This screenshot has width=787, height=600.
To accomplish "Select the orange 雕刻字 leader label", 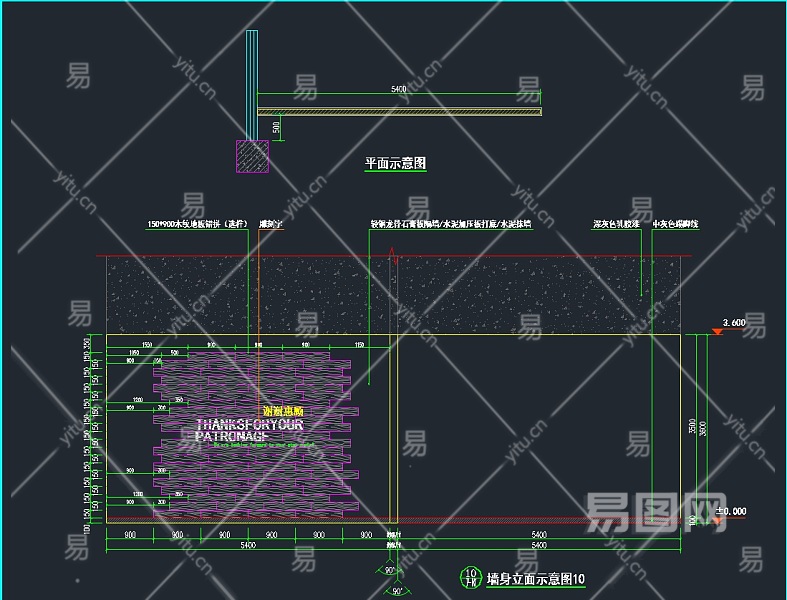I will 271,224.
